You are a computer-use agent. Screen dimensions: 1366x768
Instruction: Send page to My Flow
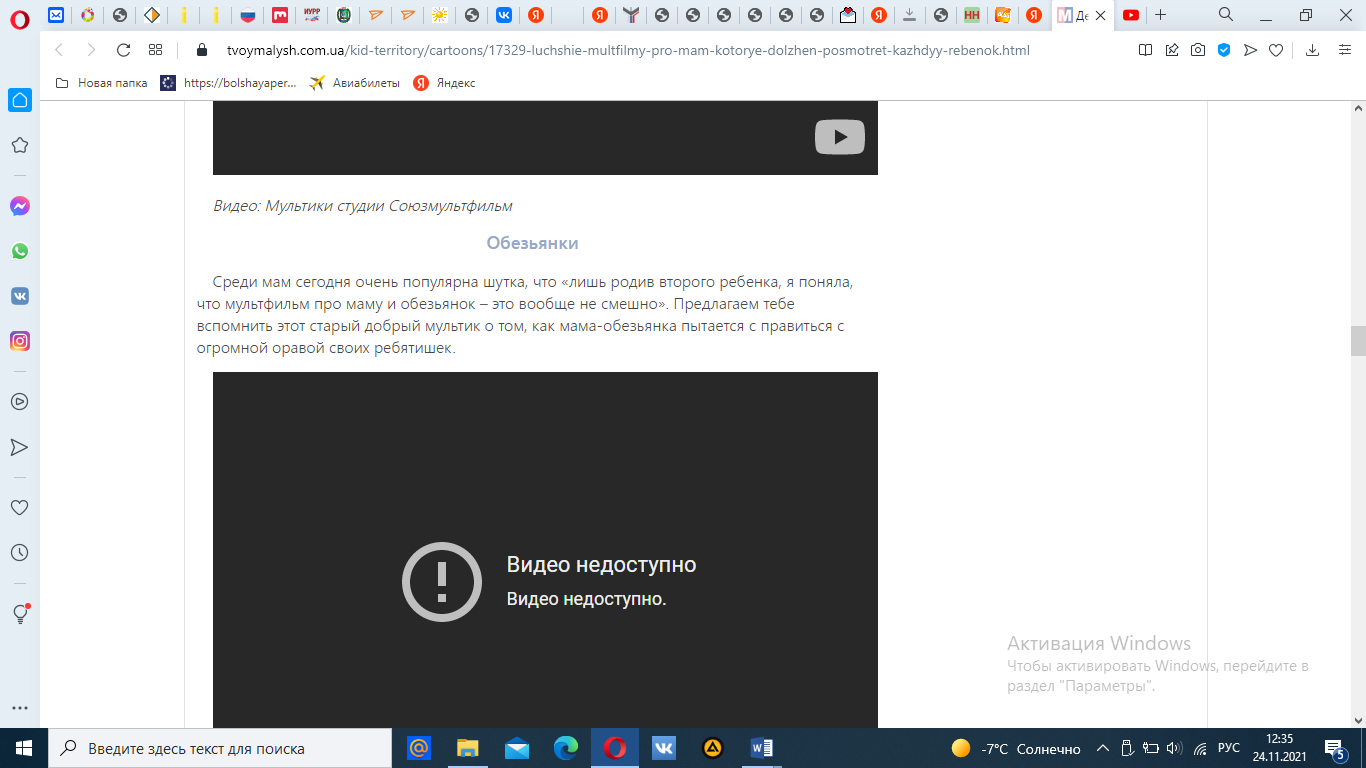coord(1250,50)
